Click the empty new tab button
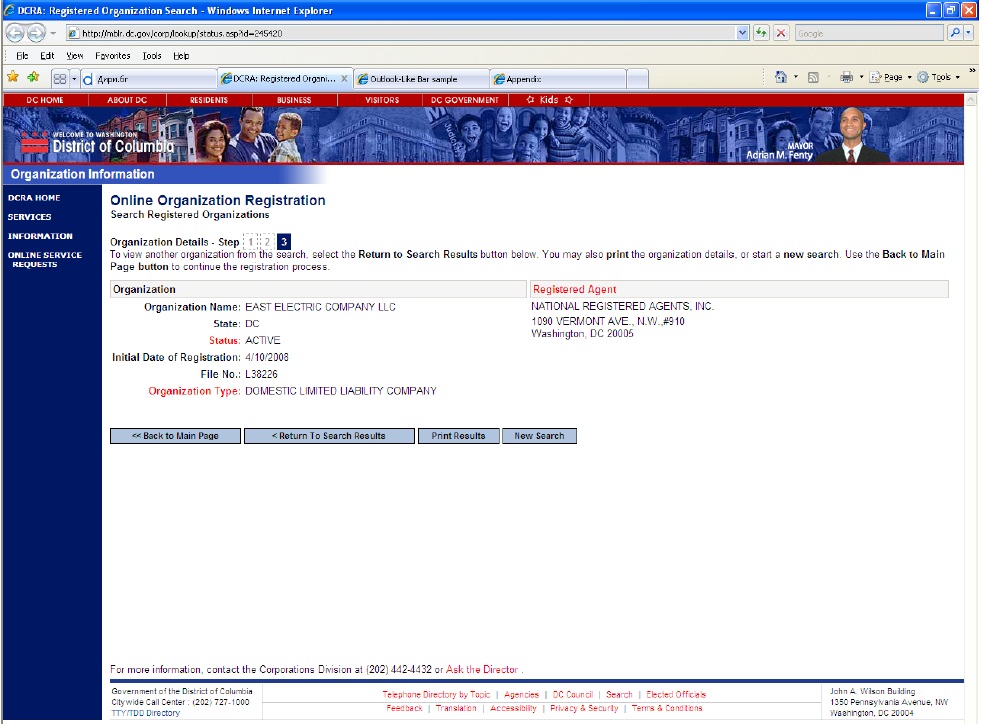Screen dimensions: 982x724 point(638,79)
